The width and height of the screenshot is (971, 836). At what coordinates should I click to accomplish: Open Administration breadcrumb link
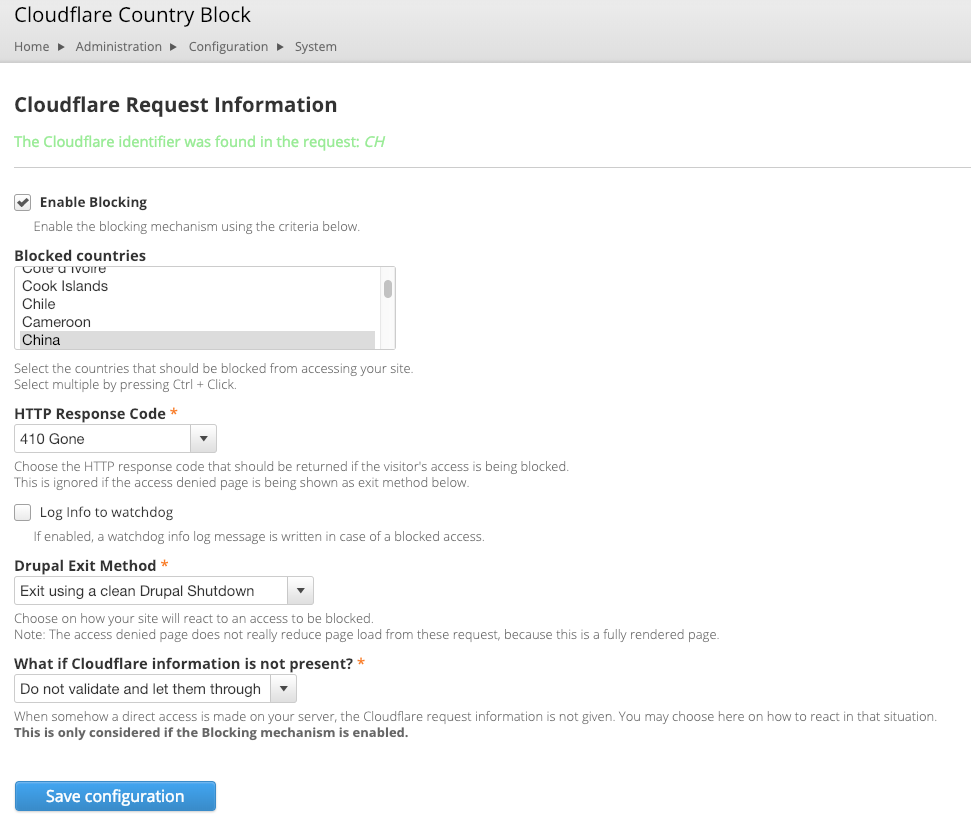tap(118, 47)
